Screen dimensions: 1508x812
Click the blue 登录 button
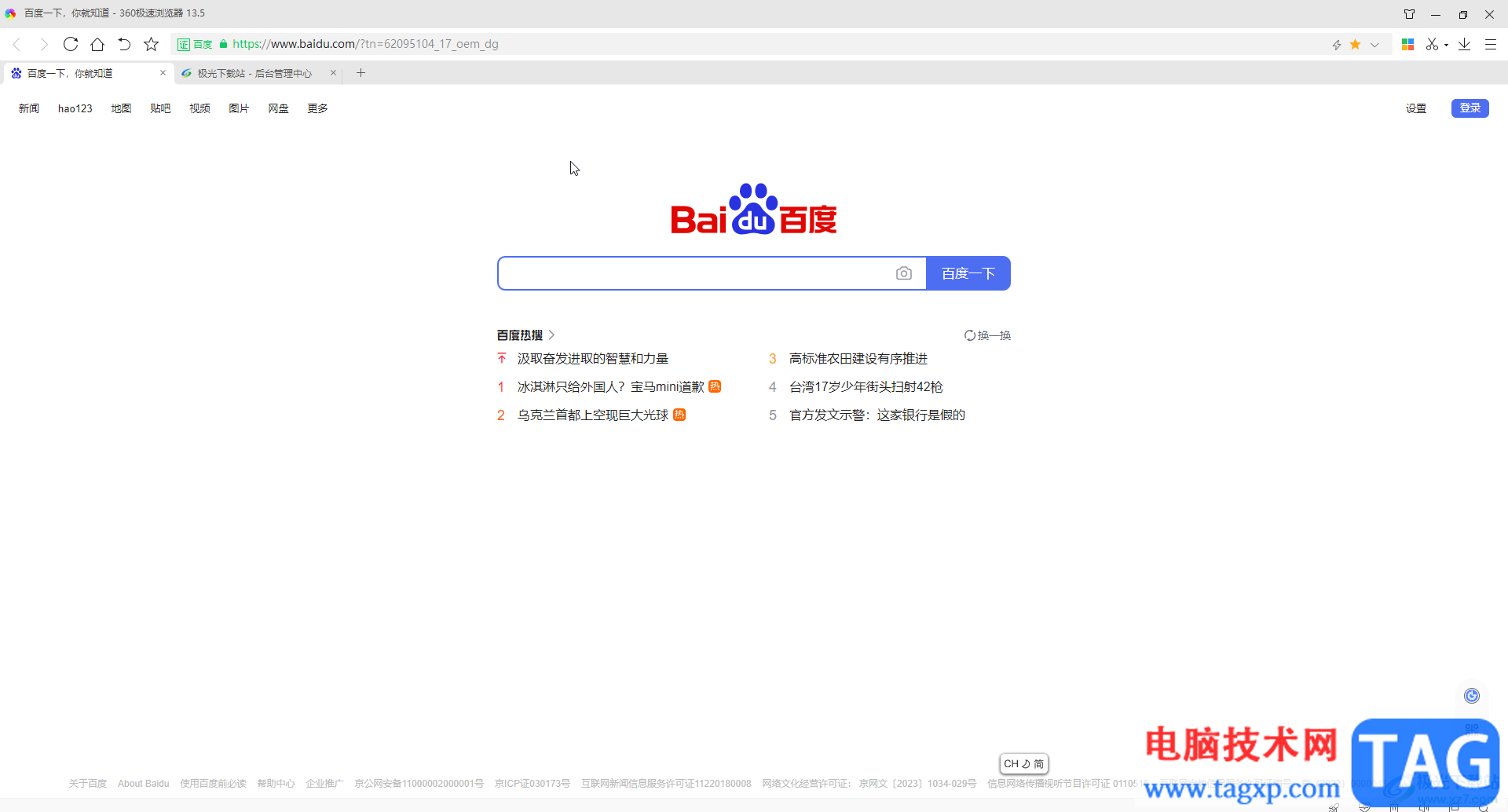[x=1470, y=108]
